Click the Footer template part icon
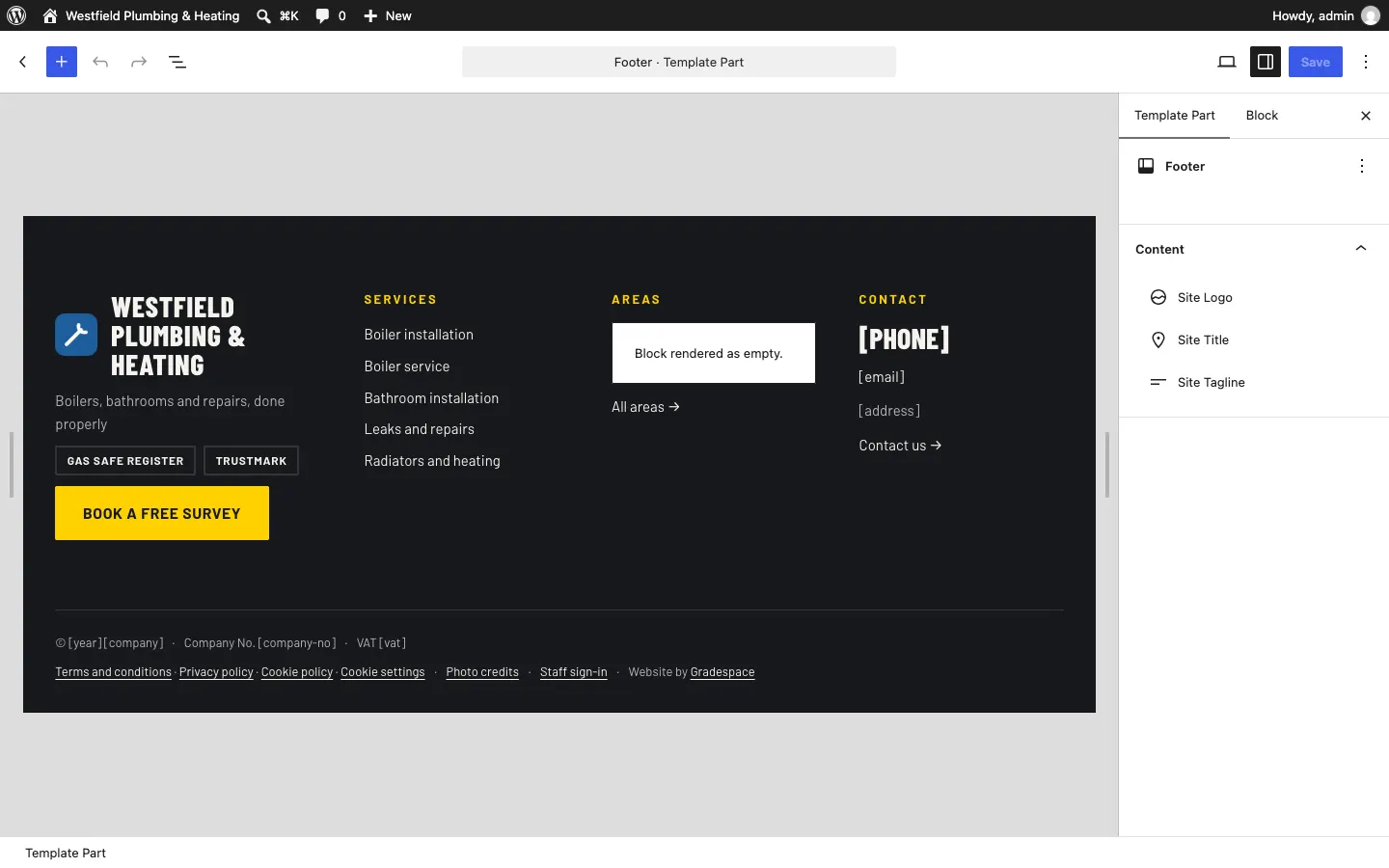1389x868 pixels. (1146, 166)
